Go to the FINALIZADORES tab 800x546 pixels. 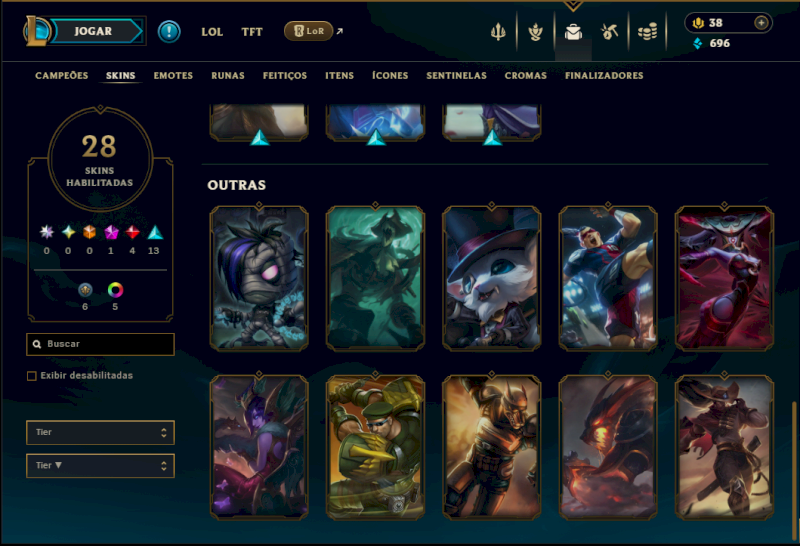604,76
